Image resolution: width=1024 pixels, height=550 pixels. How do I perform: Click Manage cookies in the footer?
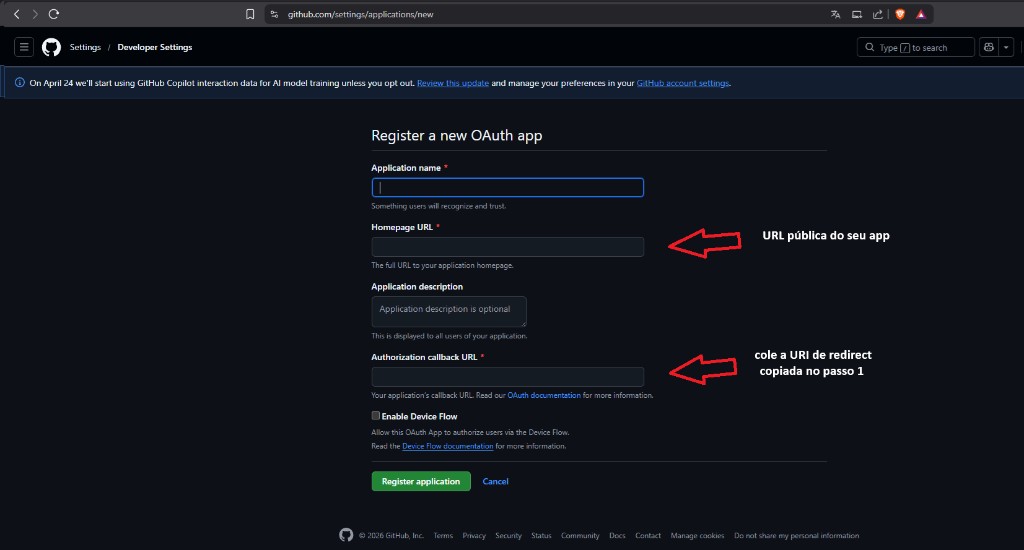click(697, 536)
